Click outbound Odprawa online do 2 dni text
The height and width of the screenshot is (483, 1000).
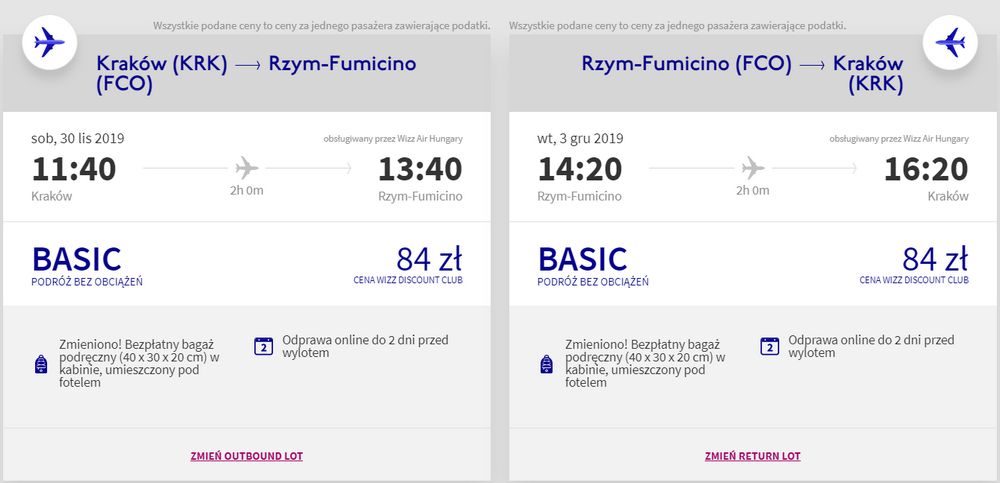point(365,346)
